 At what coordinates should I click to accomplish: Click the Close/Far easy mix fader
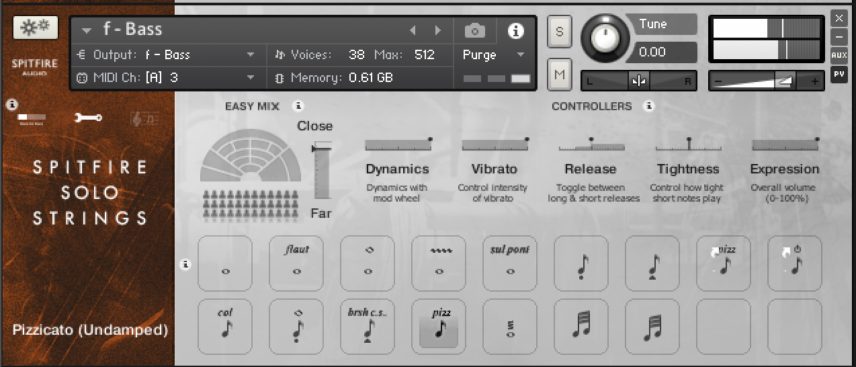pos(322,170)
